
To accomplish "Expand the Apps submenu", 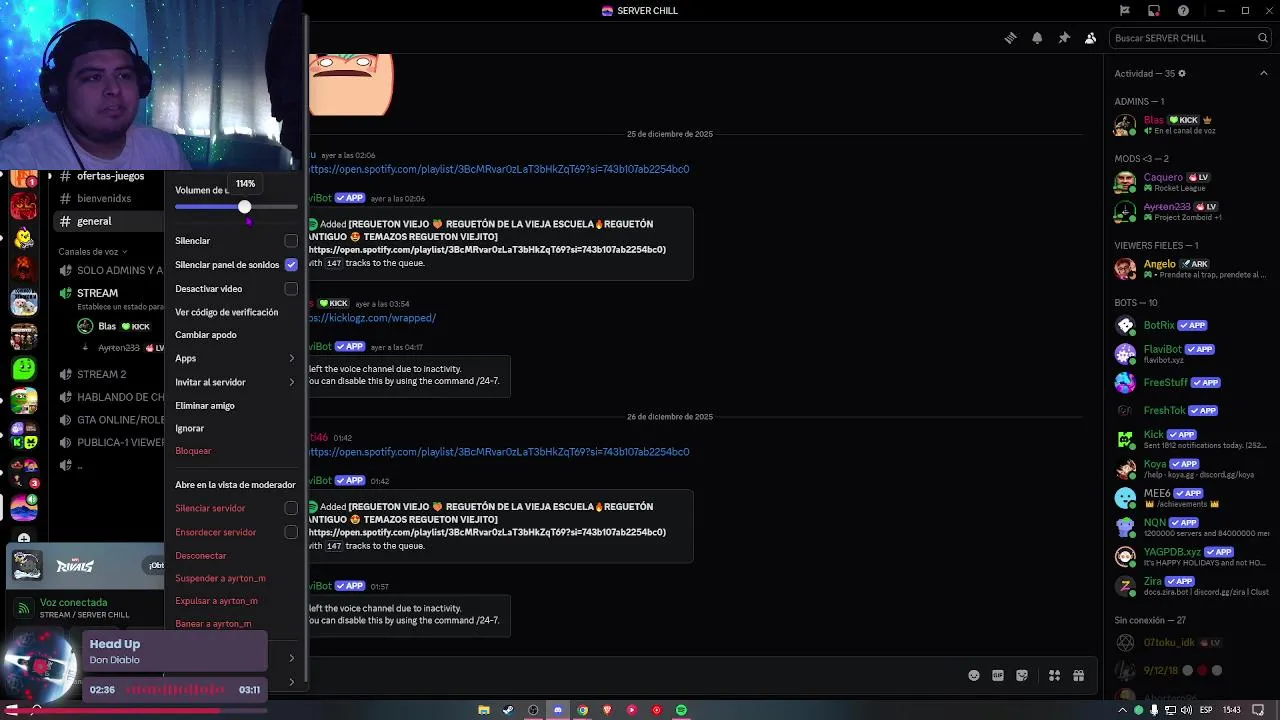I will click(x=235, y=358).
